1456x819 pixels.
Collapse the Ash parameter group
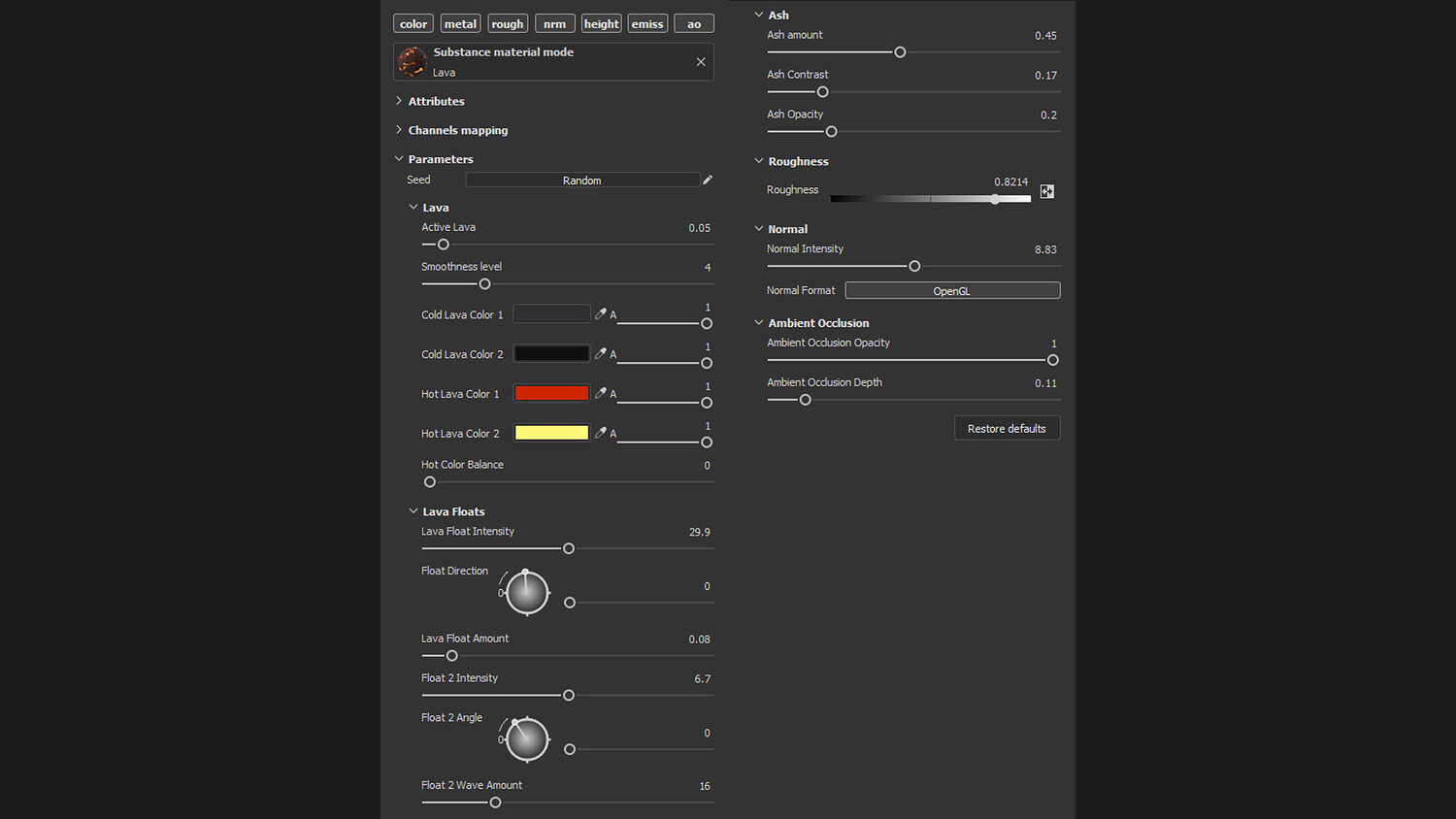(x=759, y=15)
